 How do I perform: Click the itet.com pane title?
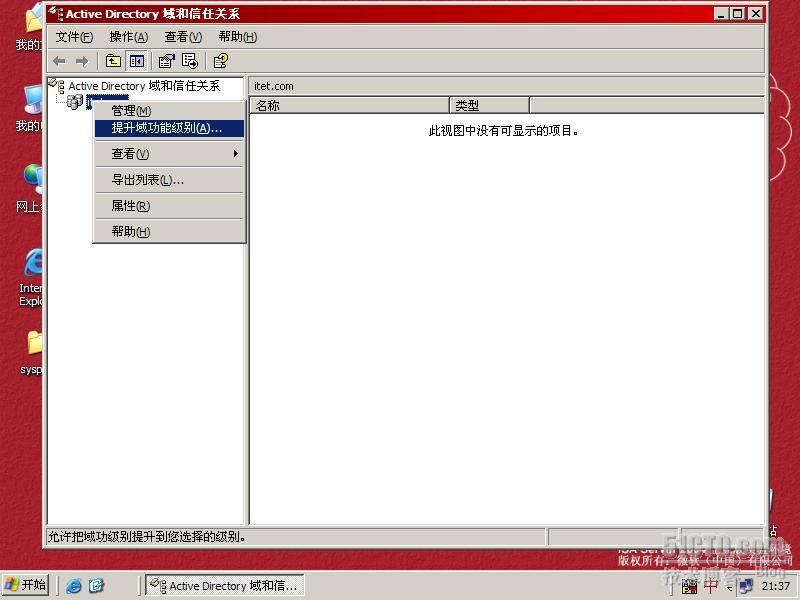tap(274, 86)
